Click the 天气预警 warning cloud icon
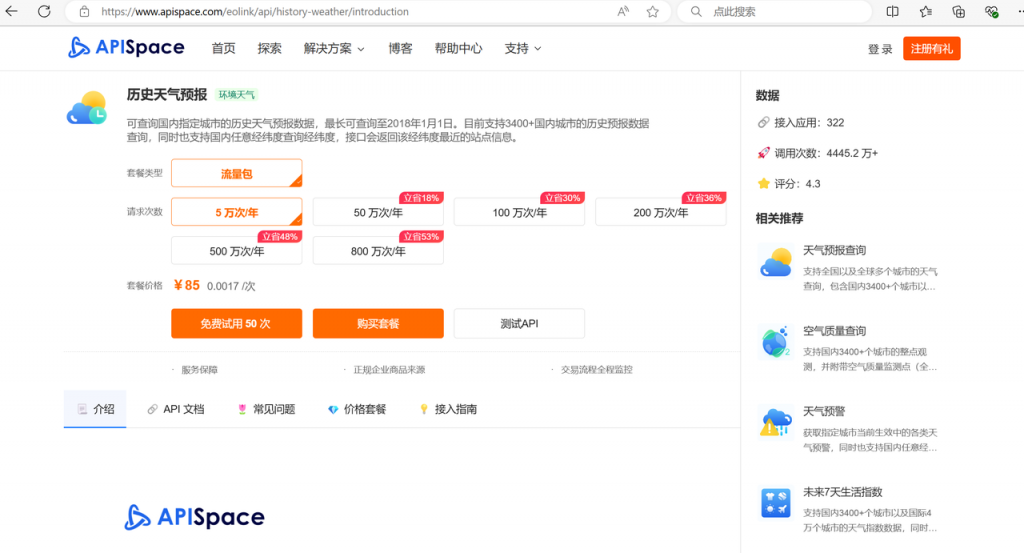The width and height of the screenshot is (1024, 553). click(775, 422)
